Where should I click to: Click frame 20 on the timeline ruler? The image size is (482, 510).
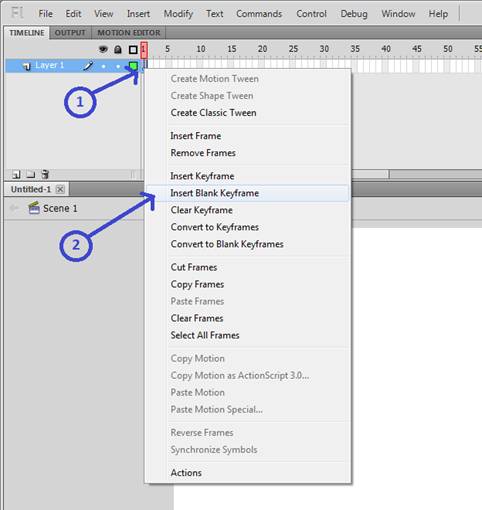coord(262,49)
